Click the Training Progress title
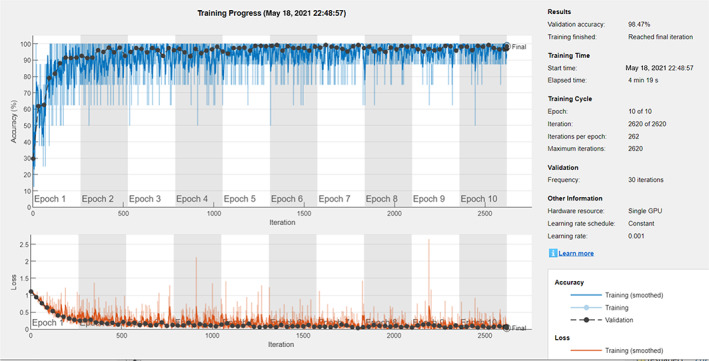The height and width of the screenshot is (361, 709). pyautogui.click(x=271, y=14)
